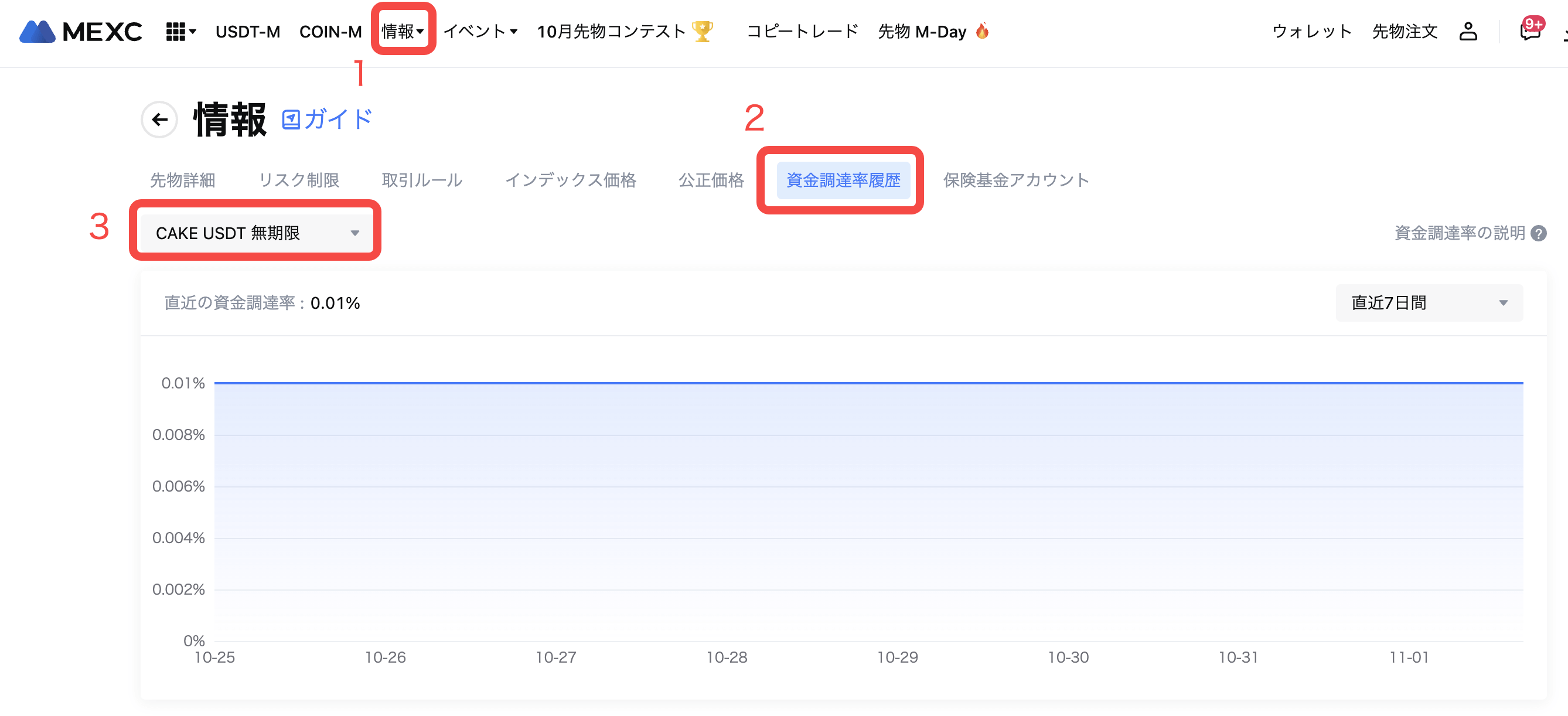The image size is (1568, 716).
Task: Click the back arrow button
Action: 159,120
